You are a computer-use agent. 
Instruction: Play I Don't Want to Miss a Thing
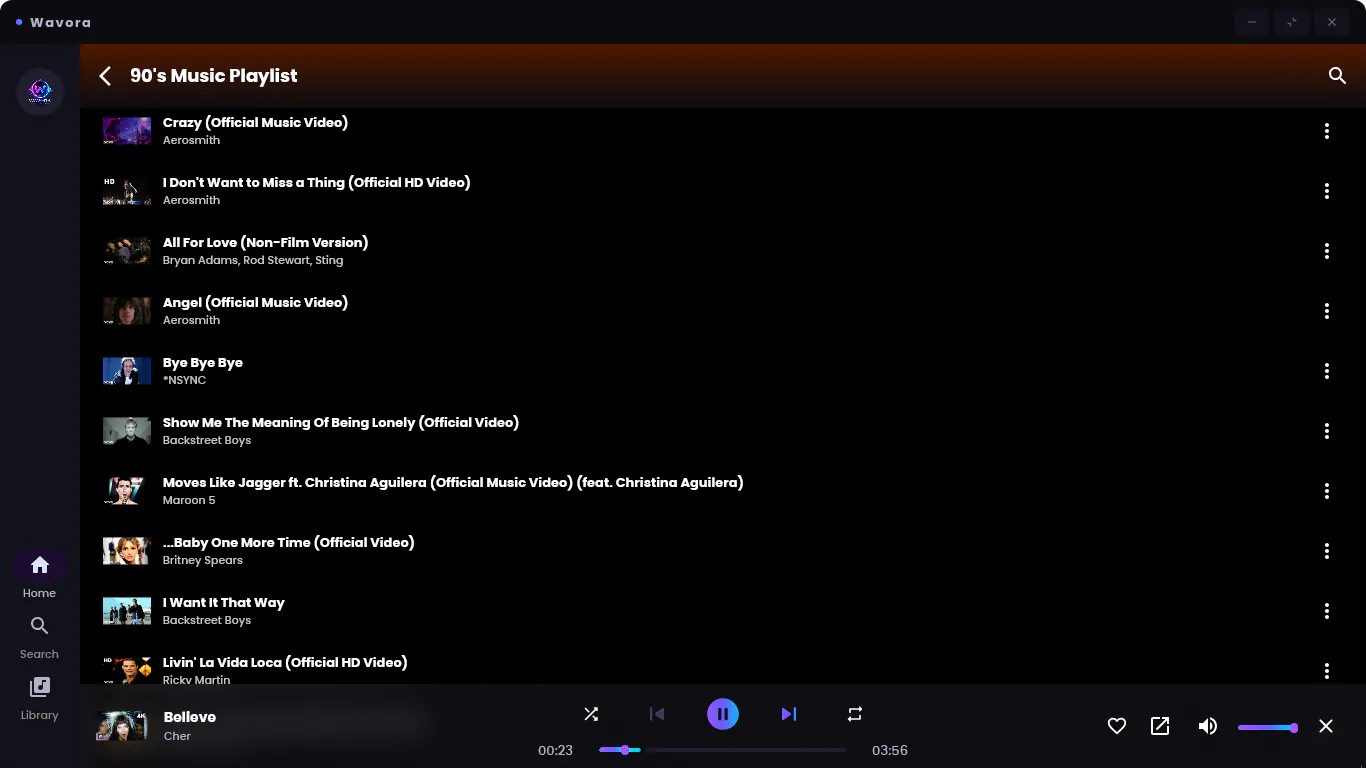(316, 182)
